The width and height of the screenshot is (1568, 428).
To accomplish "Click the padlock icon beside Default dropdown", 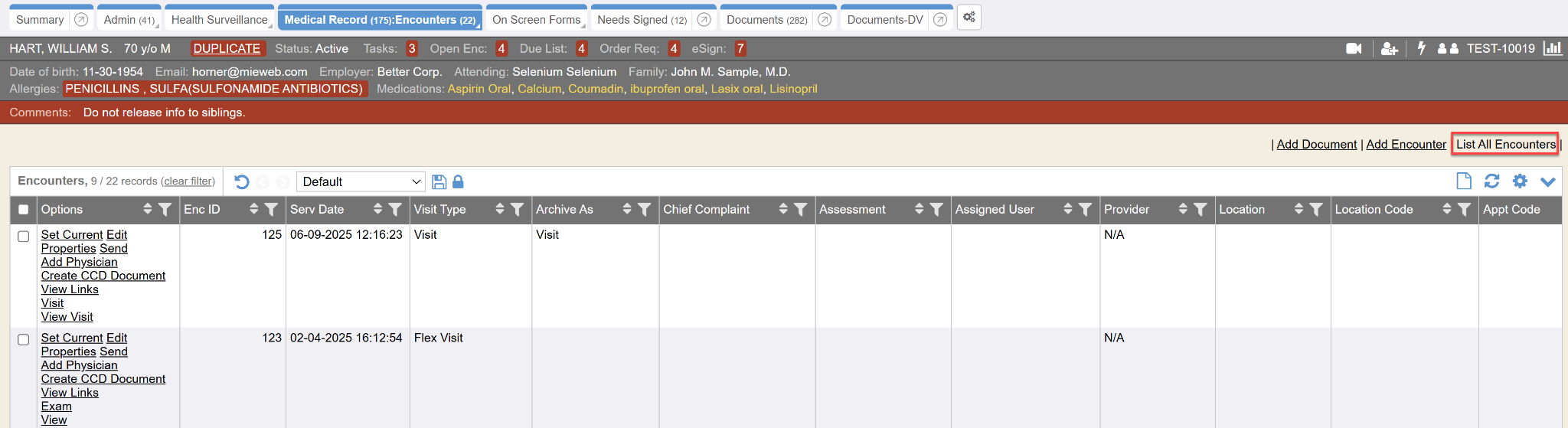I will coord(458,182).
